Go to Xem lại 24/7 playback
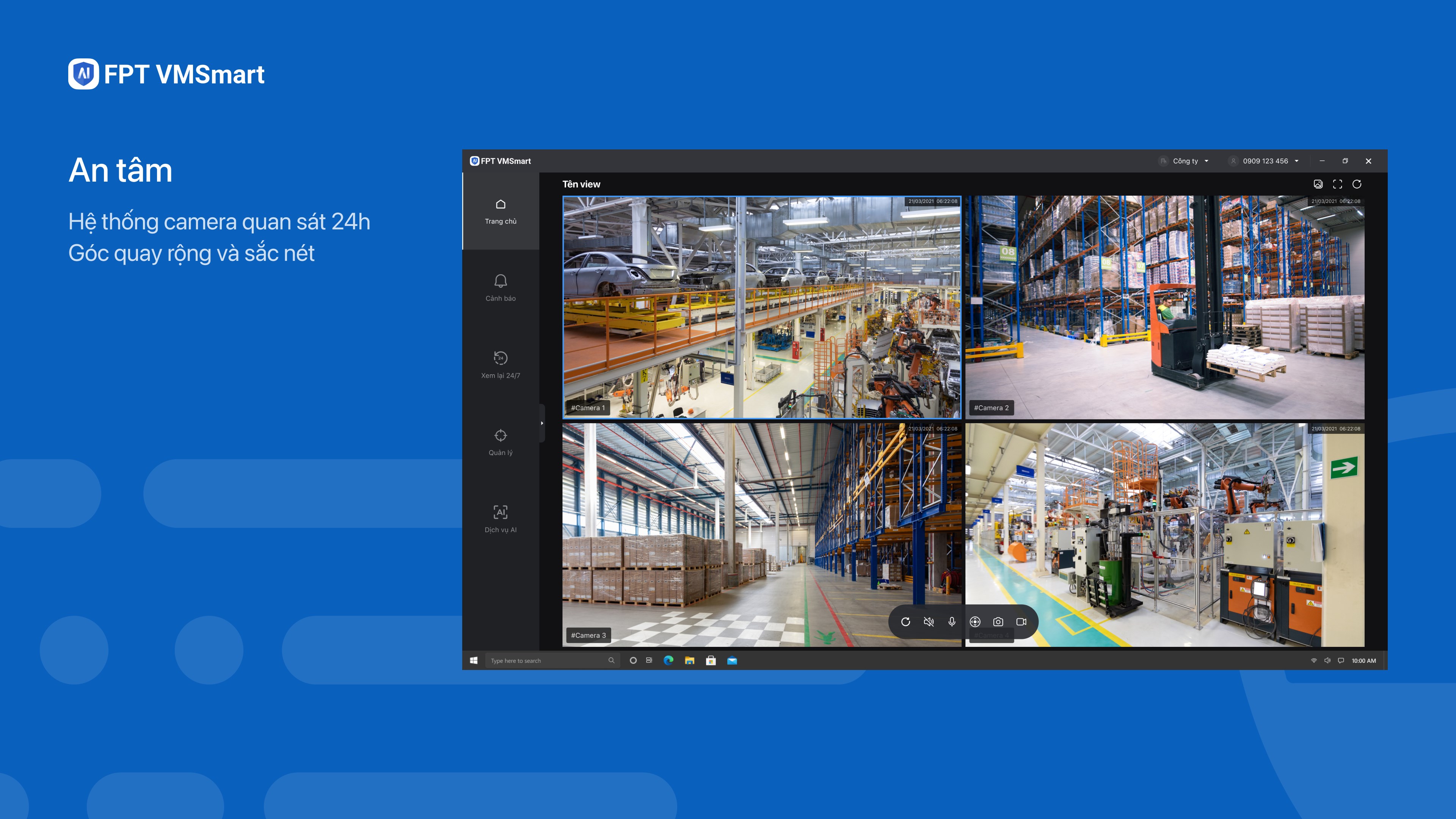 500,365
